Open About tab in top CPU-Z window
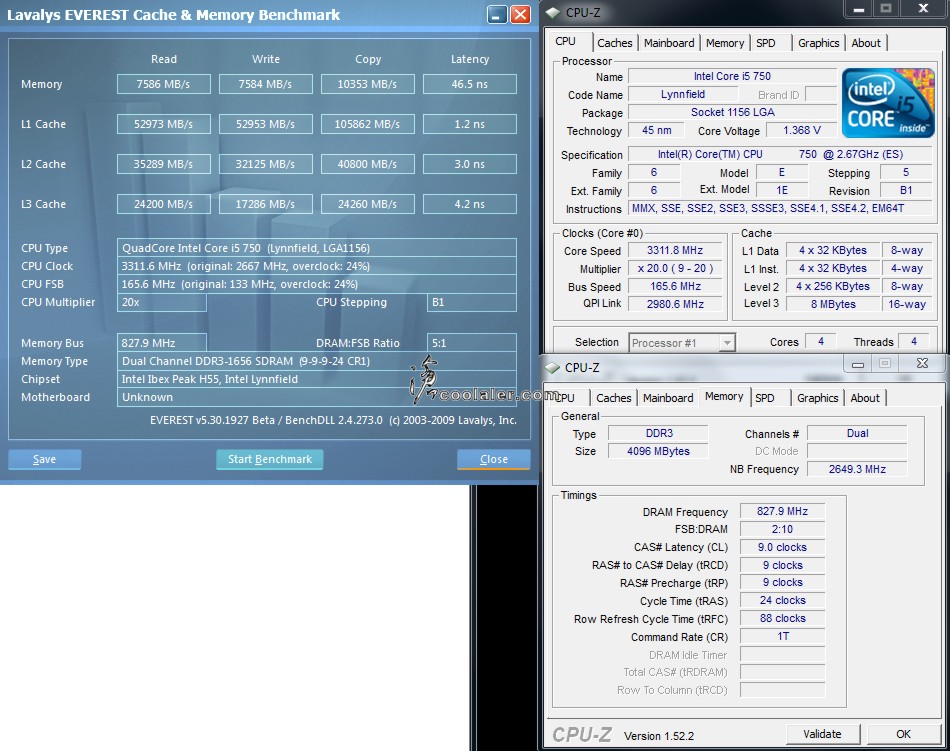Viewport: 950px width, 751px height. coord(866,43)
